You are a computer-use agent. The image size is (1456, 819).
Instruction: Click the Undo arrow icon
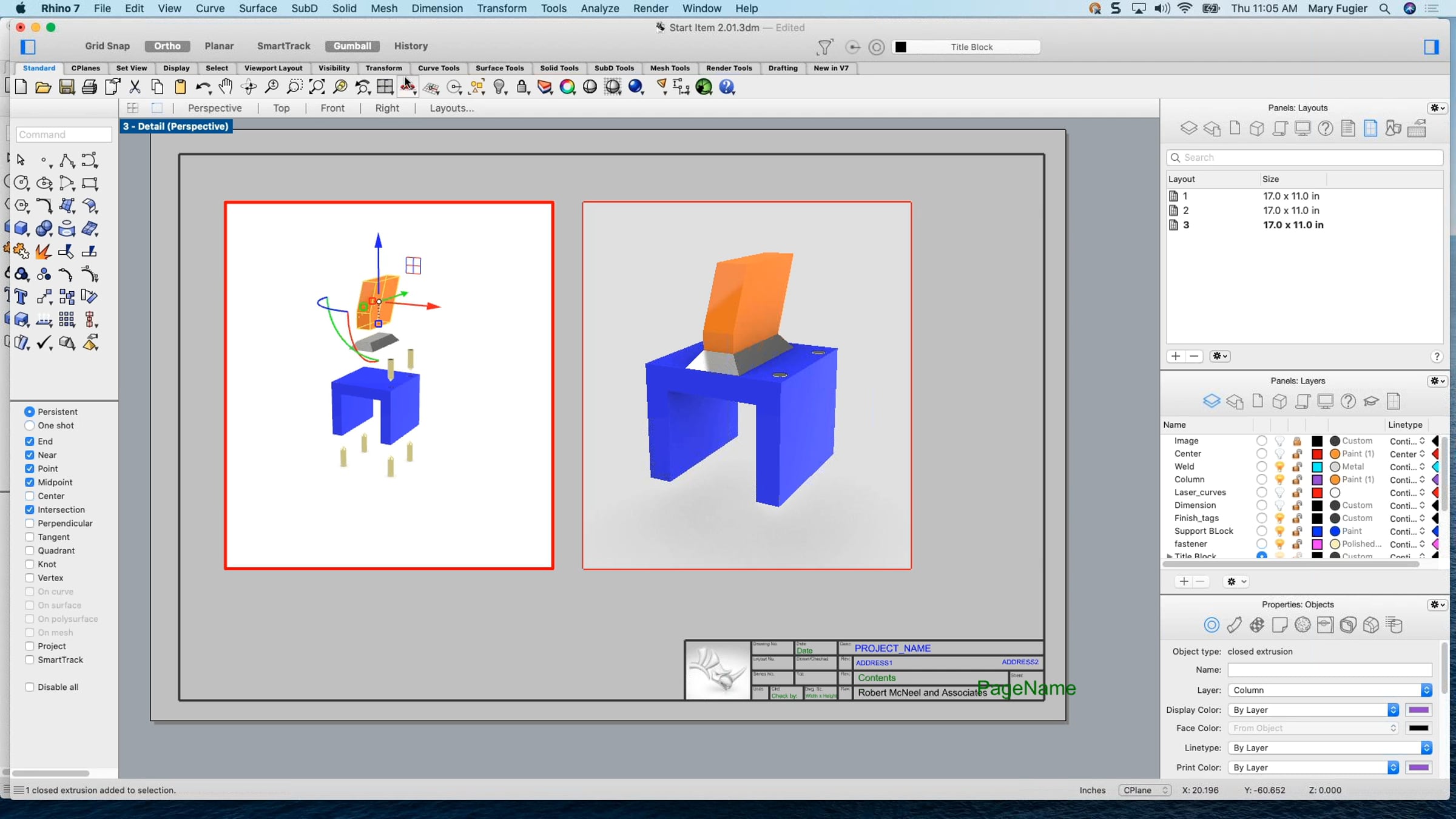(203, 87)
